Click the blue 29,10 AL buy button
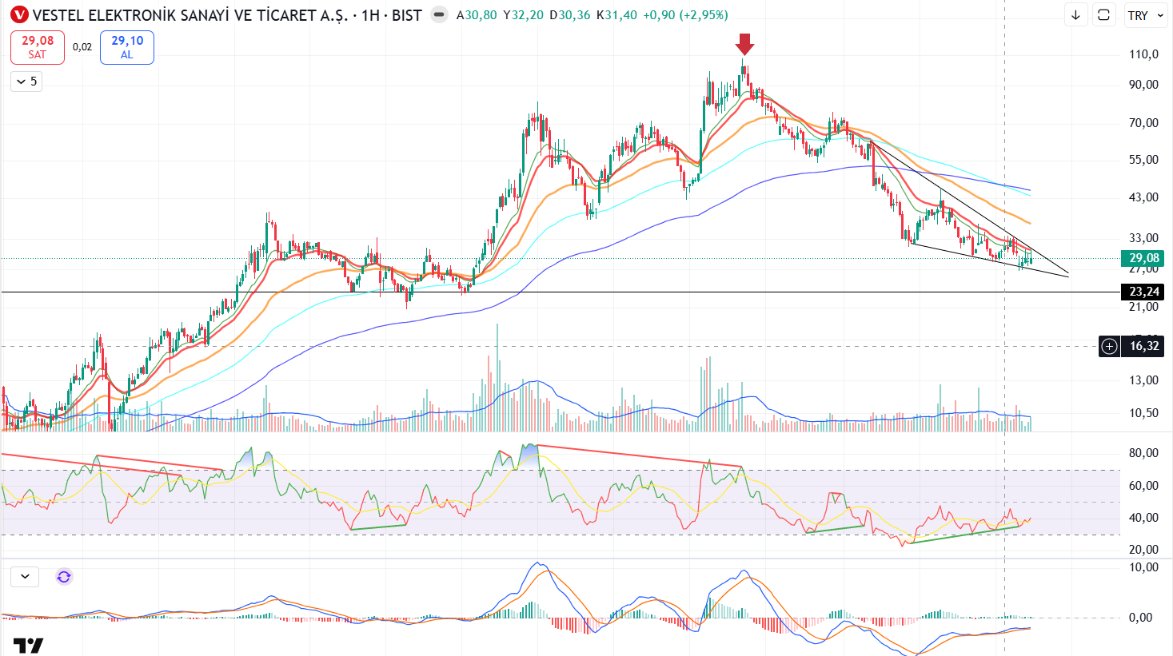Screen dimensions: 1173x656 tap(127, 47)
